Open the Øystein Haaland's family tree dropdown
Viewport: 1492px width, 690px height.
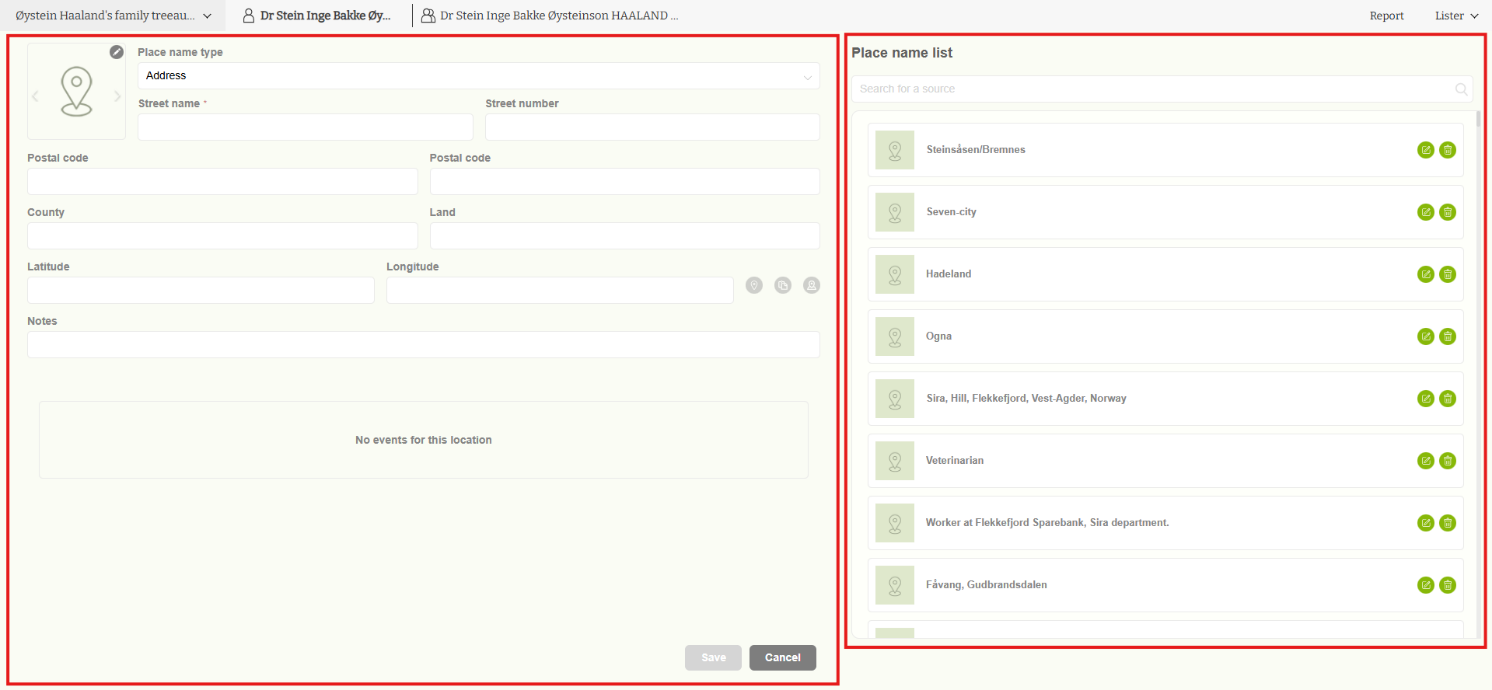pyautogui.click(x=113, y=16)
